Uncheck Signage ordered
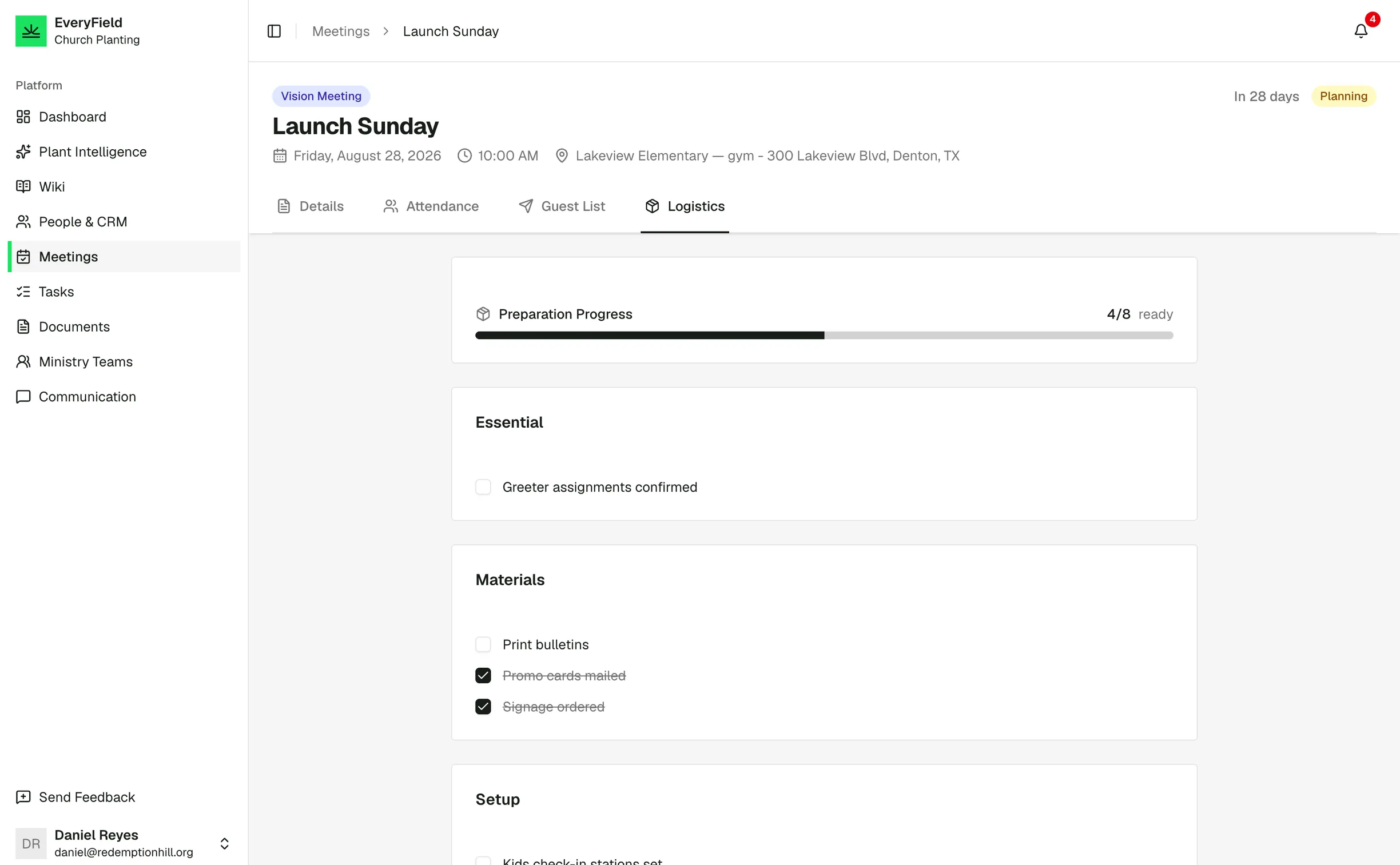Image resolution: width=1400 pixels, height=865 pixels. (x=483, y=707)
